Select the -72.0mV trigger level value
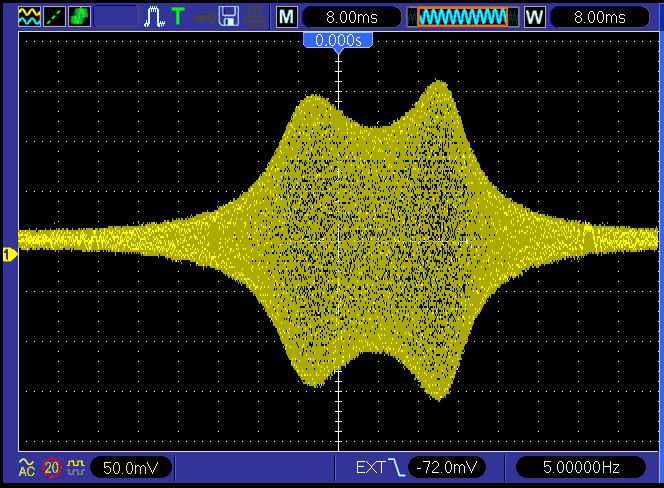 (x=446, y=468)
